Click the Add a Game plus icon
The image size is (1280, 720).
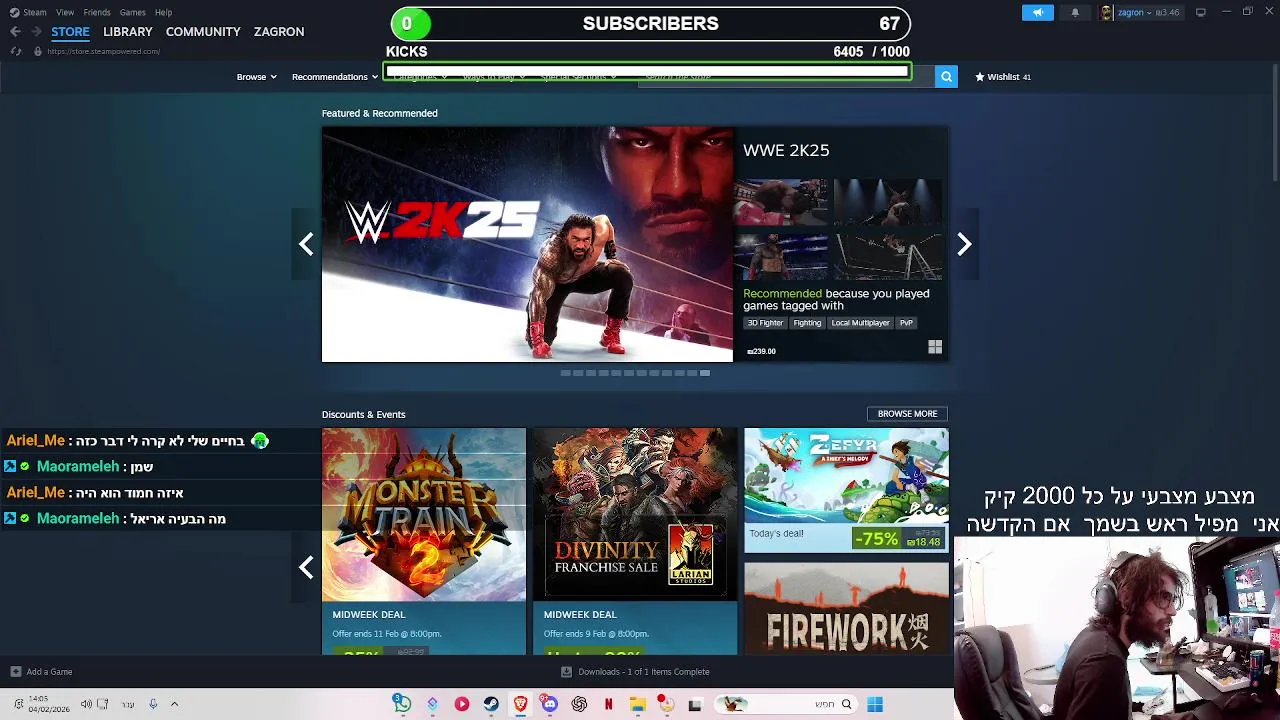point(15,672)
